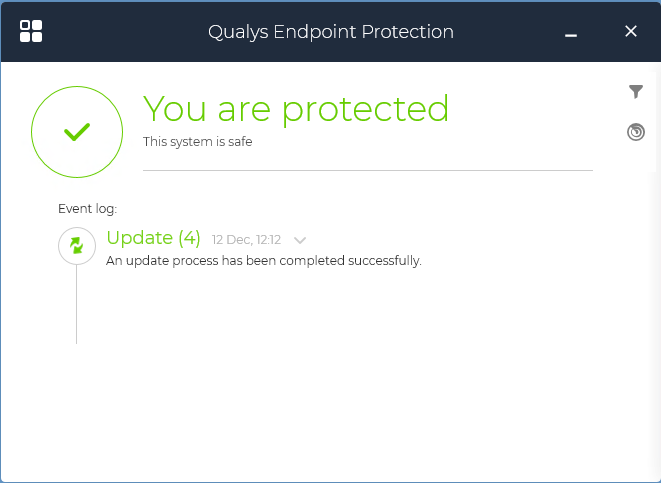Click the Update event refresh arrows icon
The image size is (661, 483).
coord(77,246)
